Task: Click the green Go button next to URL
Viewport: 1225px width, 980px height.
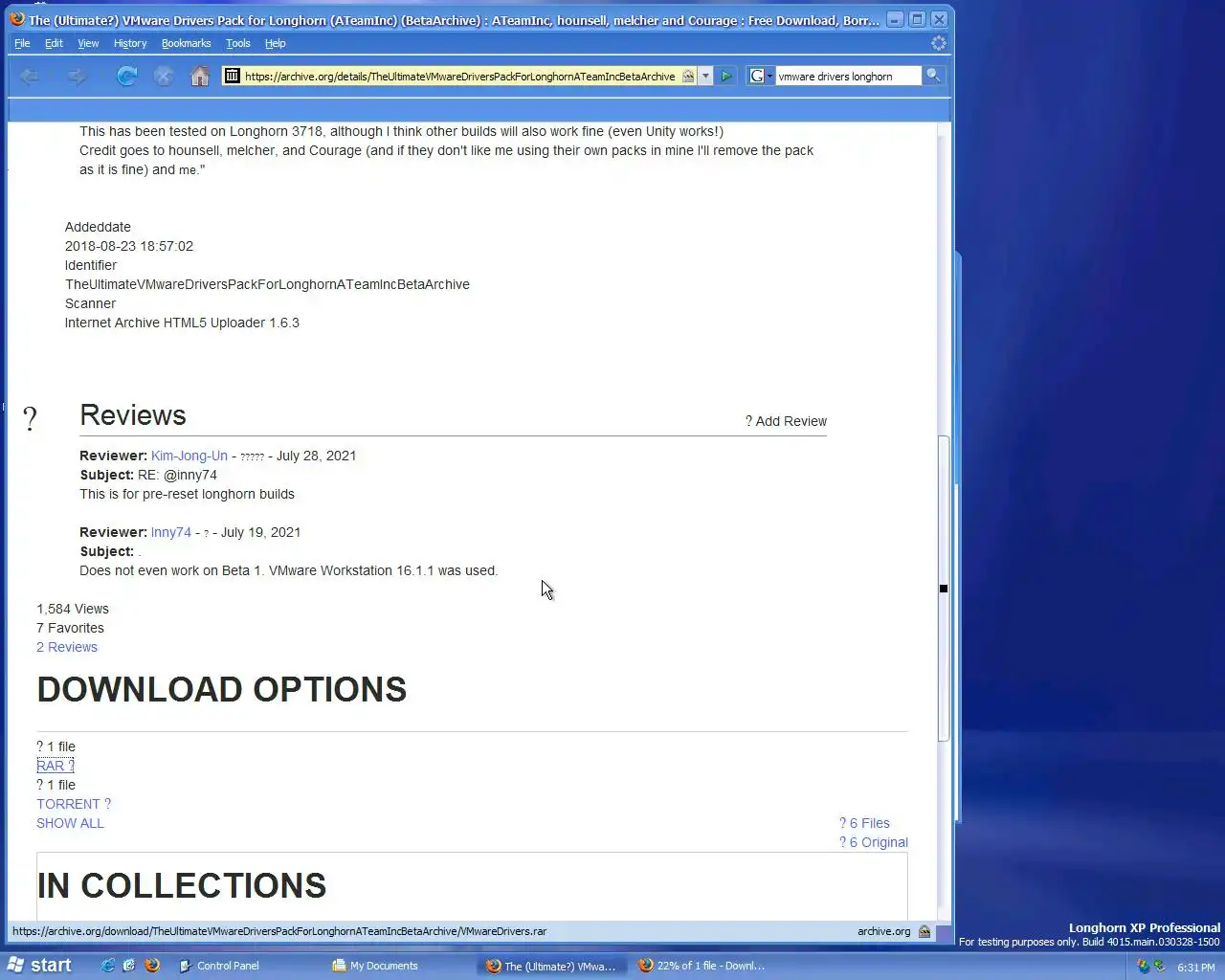Action: 726,77
